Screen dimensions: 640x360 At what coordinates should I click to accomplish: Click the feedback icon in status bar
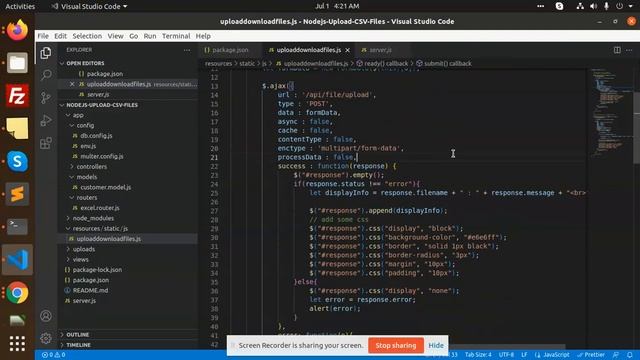pos(616,355)
